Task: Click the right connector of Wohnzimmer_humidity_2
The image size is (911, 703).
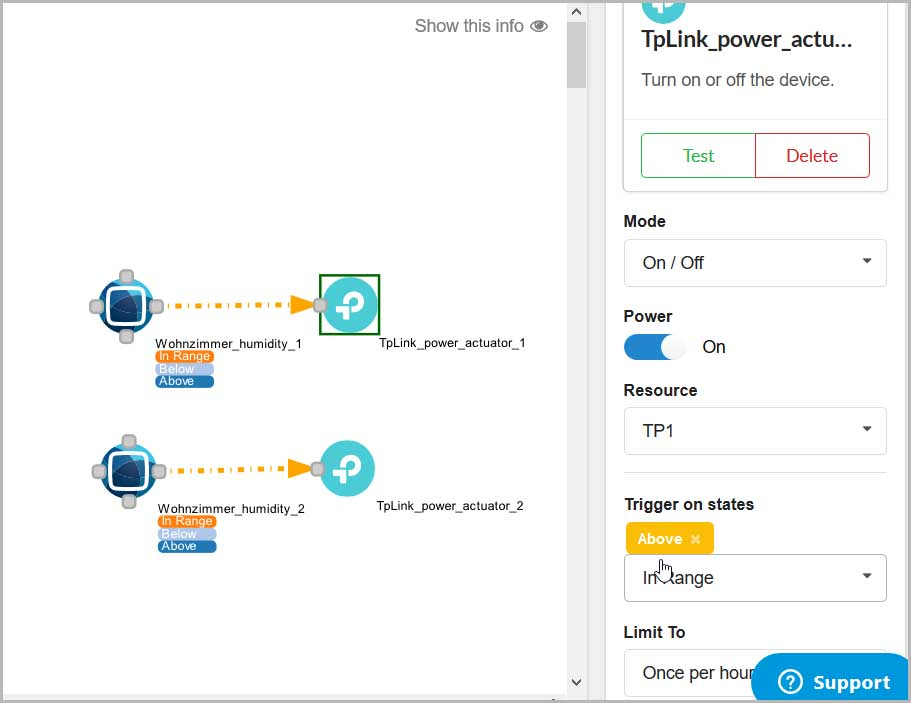Action: tap(159, 471)
